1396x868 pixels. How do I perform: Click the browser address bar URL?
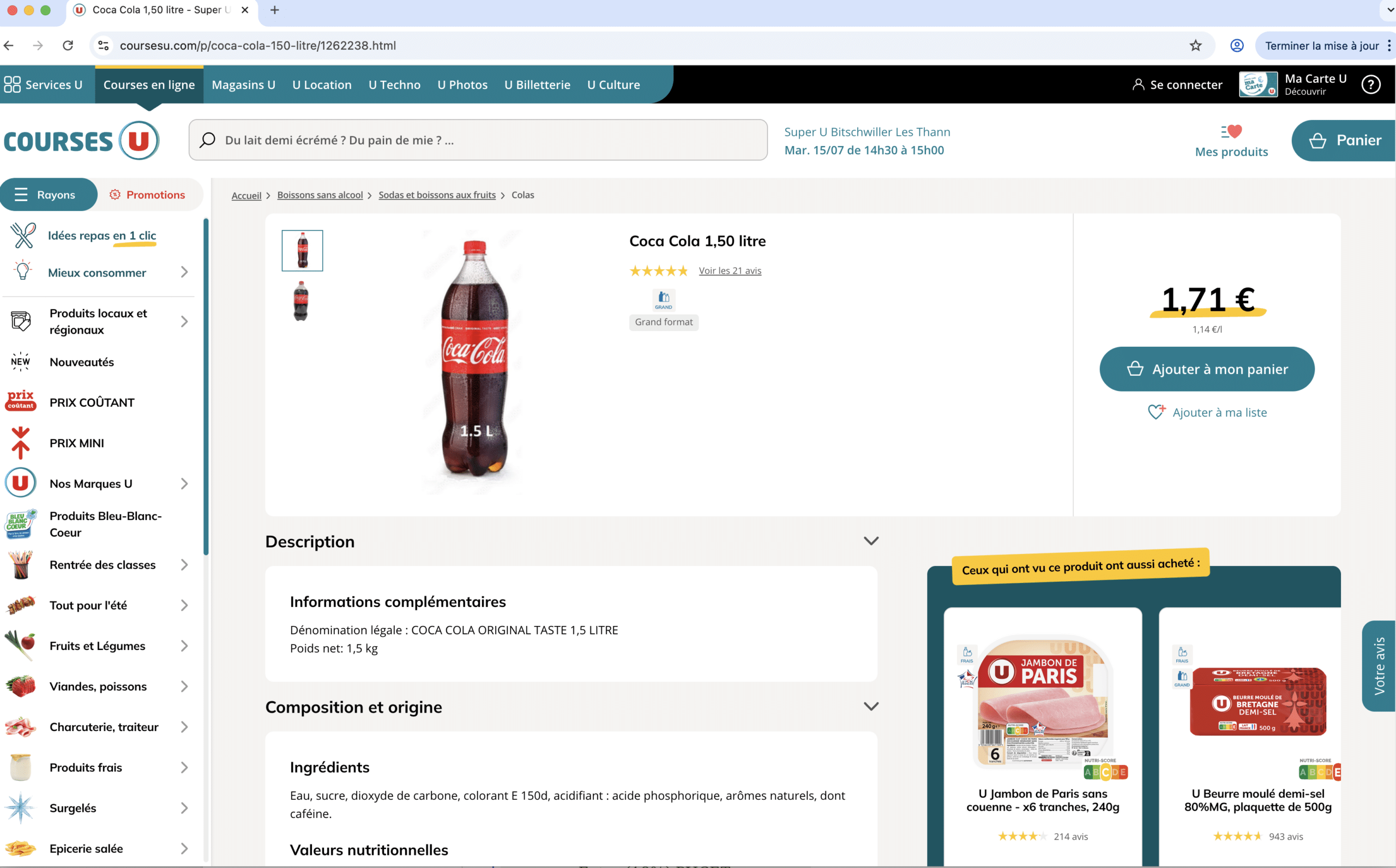coord(258,45)
